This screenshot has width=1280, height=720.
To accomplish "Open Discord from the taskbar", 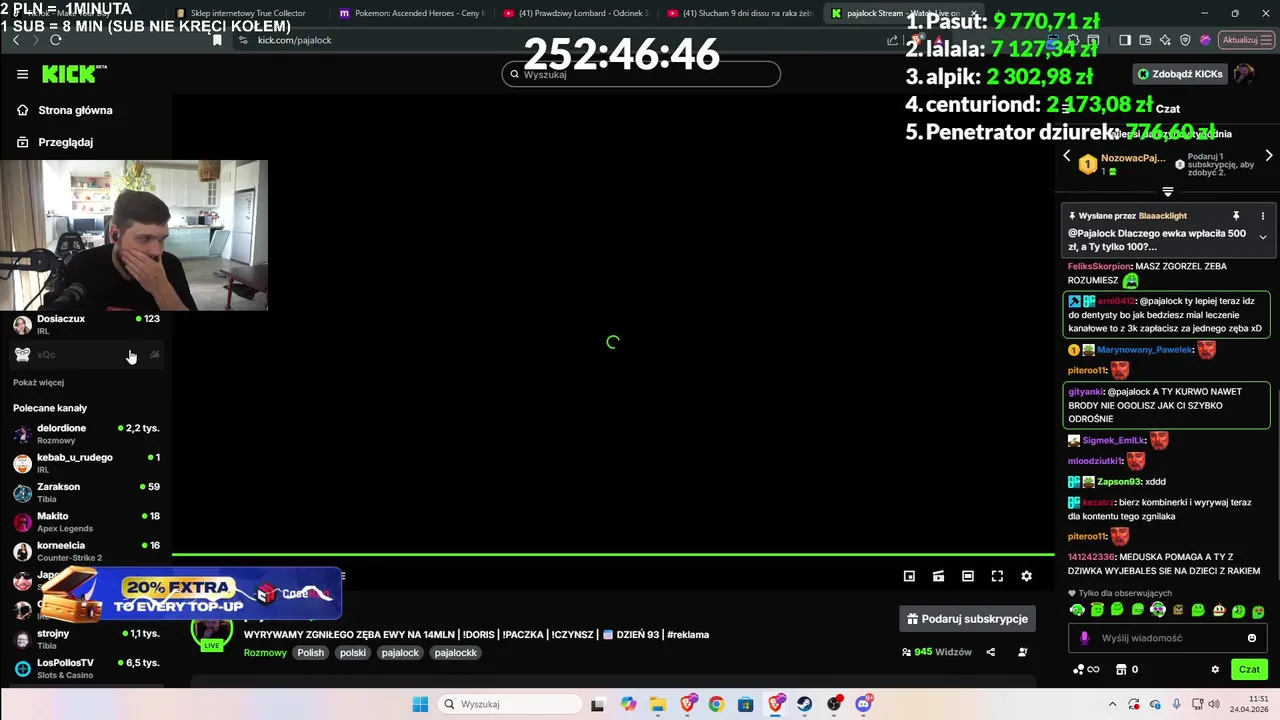I will (x=864, y=704).
